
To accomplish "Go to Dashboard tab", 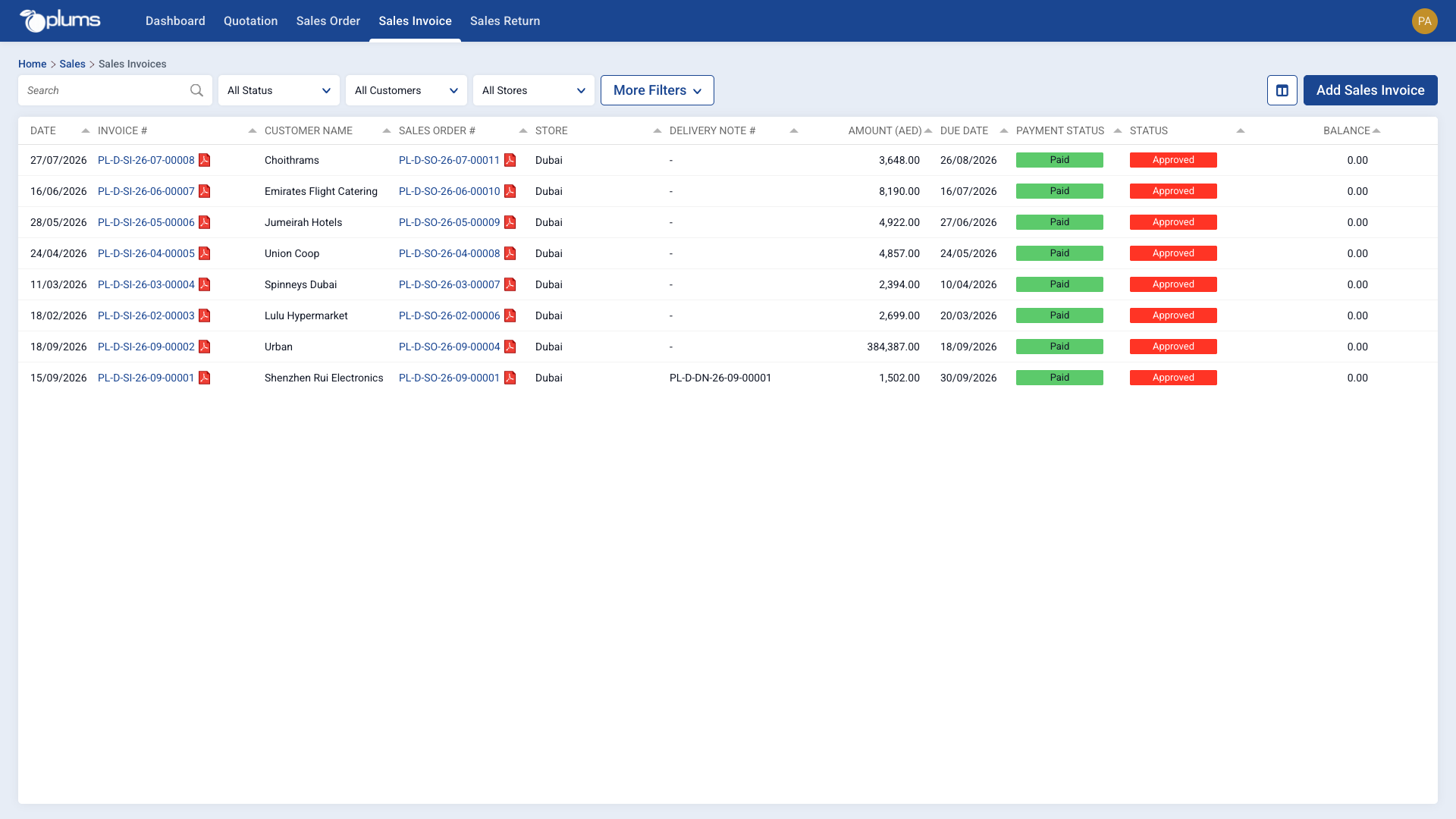I will point(175,20).
